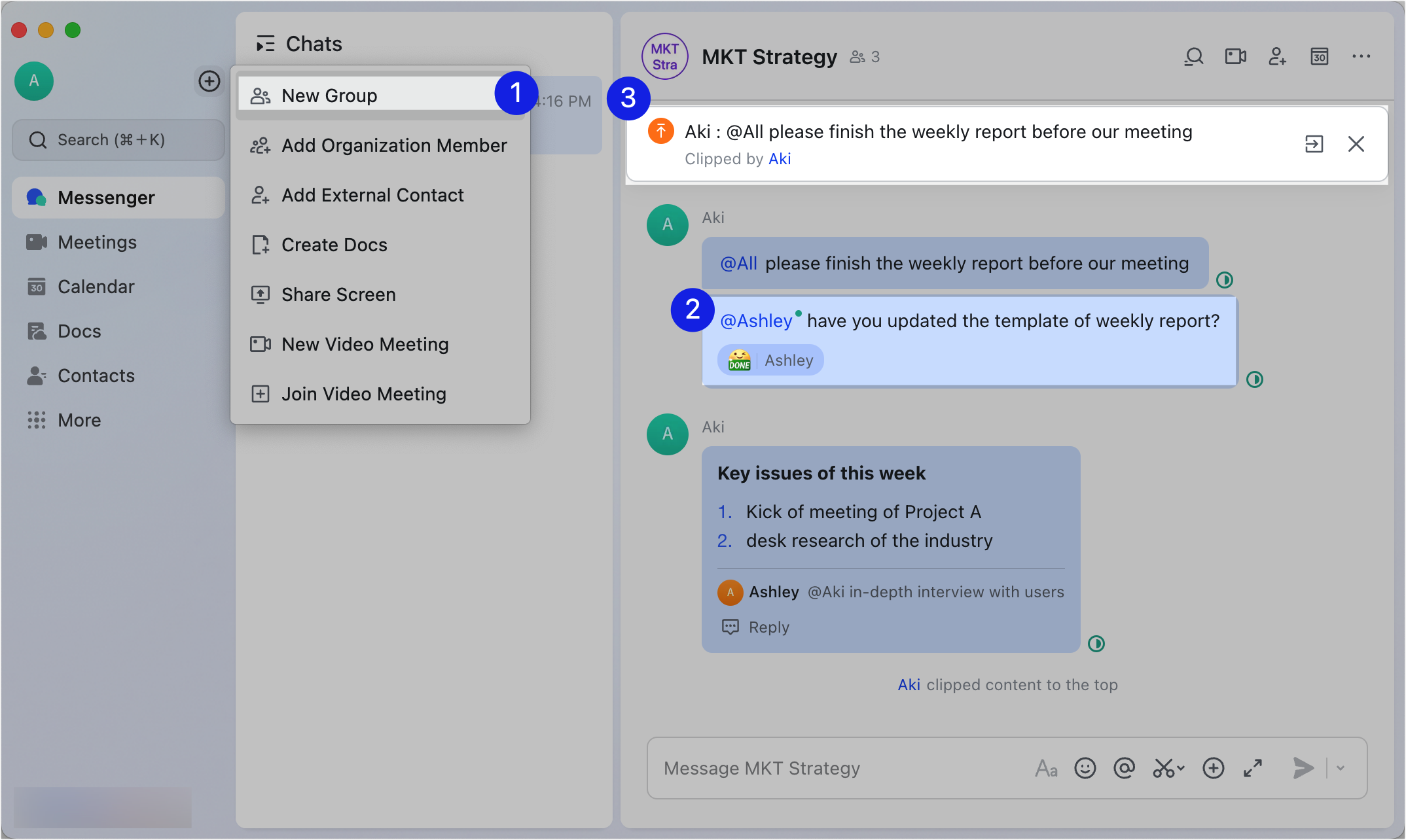
Task: Click Reply on Ashley's interview comment
Action: [x=755, y=627]
